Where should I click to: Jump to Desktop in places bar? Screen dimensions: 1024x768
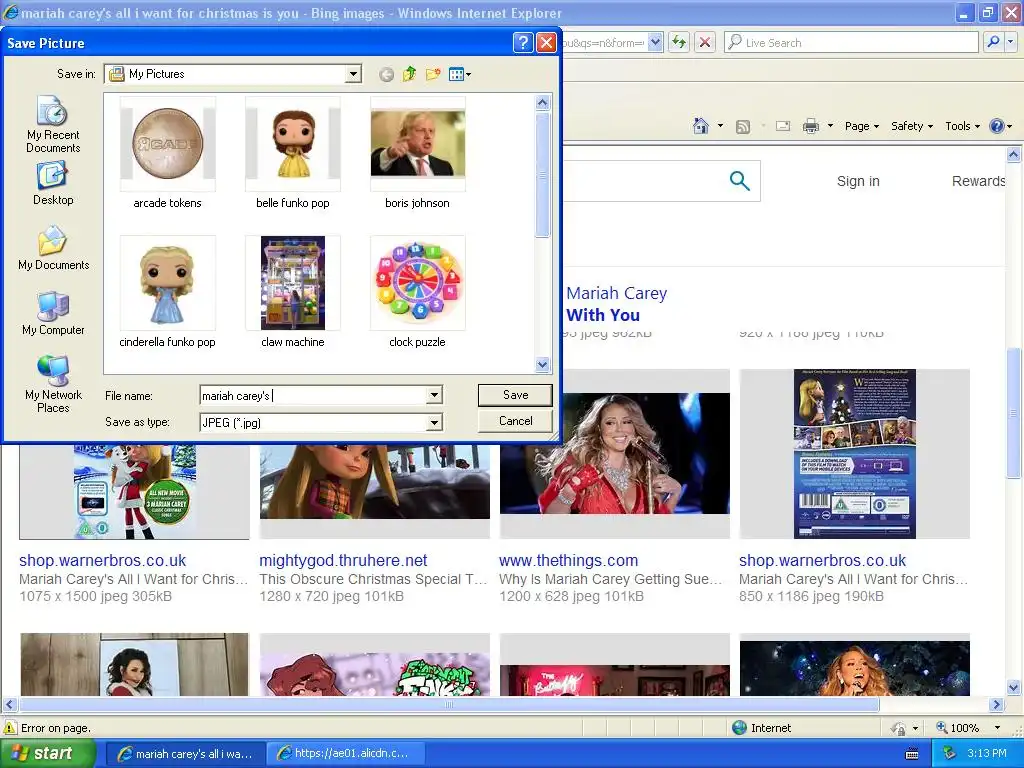(x=53, y=184)
